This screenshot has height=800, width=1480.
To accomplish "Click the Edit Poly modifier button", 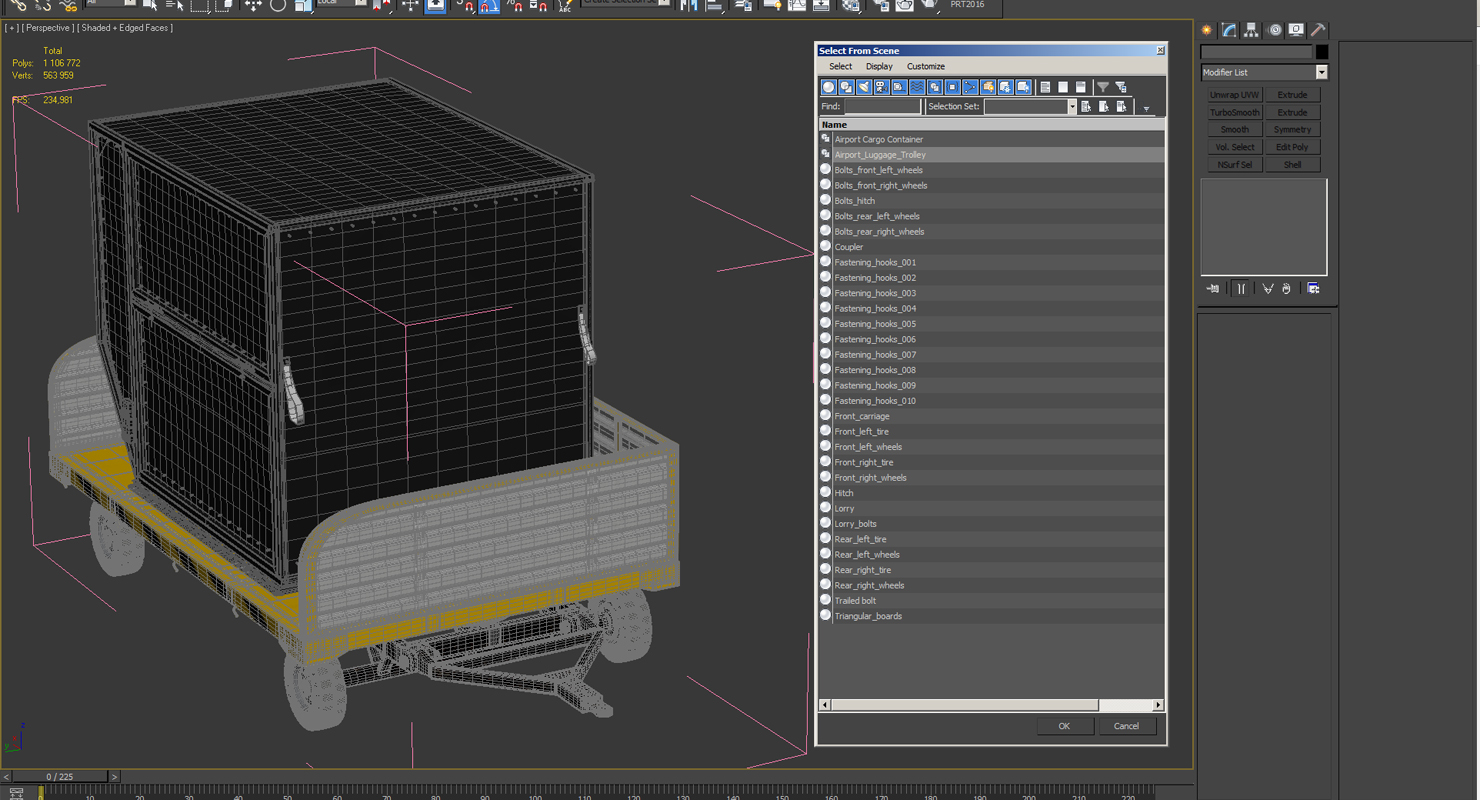I will [x=1292, y=147].
